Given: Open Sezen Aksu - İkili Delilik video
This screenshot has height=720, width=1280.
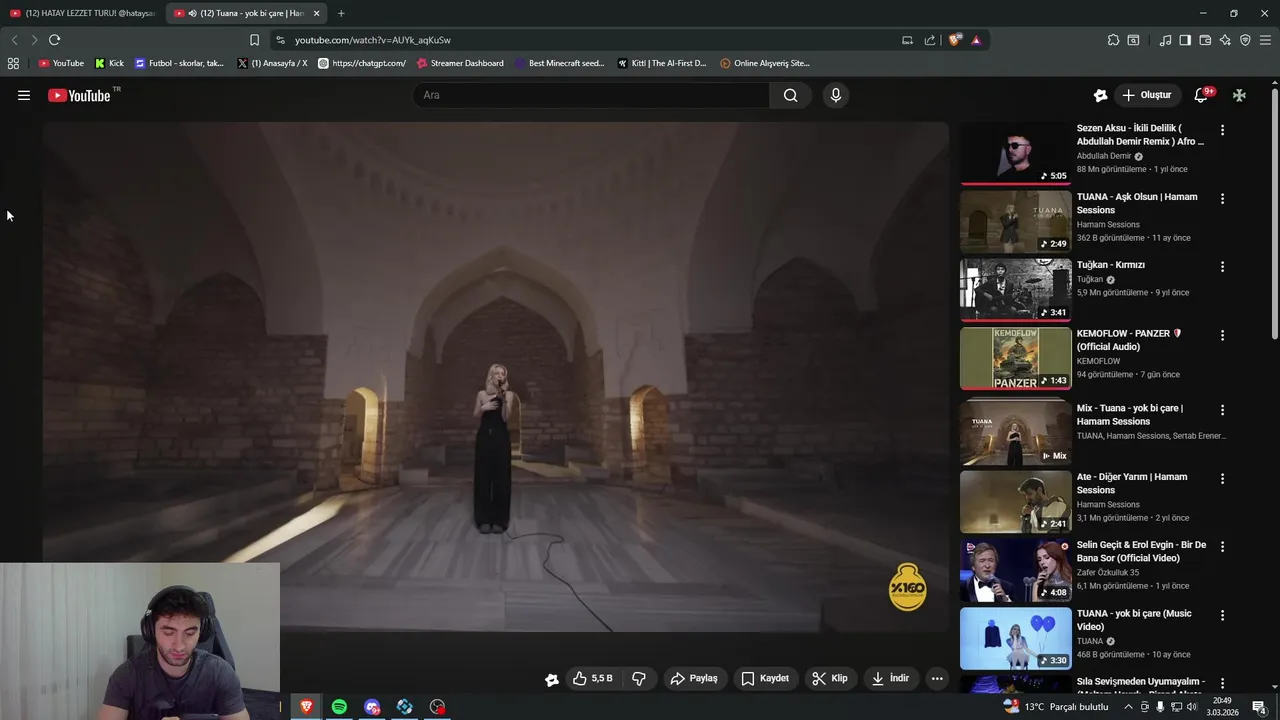Looking at the screenshot, I should pos(1140,134).
